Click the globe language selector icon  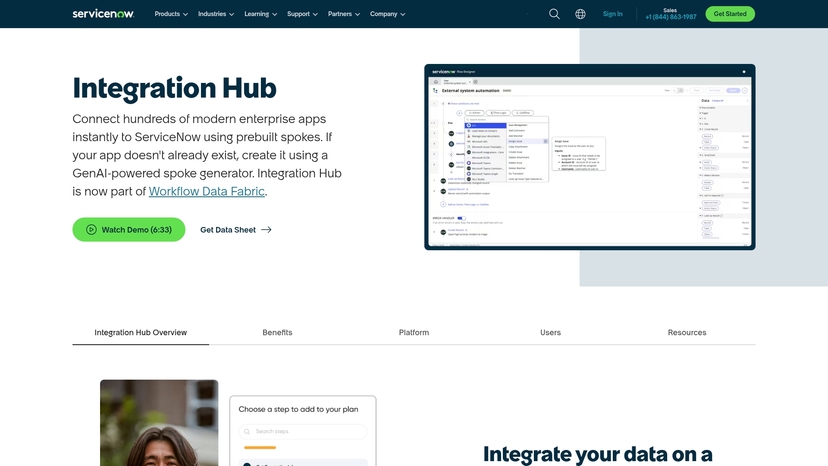point(581,14)
